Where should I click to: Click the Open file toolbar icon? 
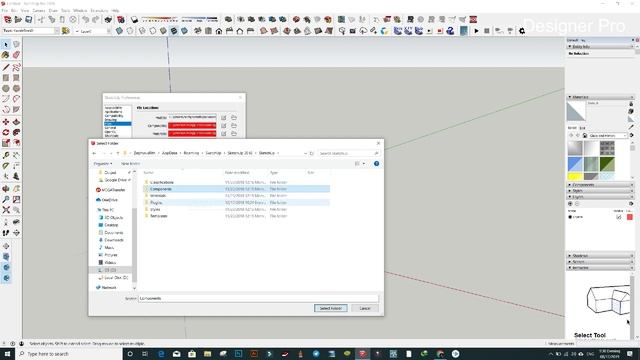18,19
